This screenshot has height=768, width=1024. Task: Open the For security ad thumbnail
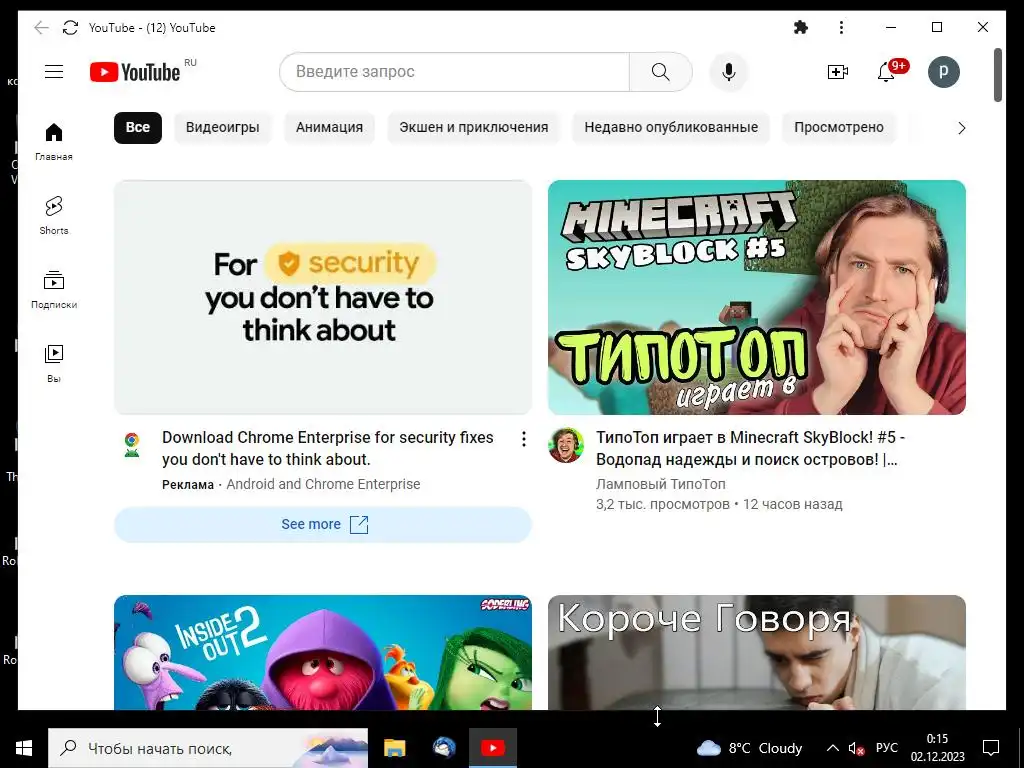click(323, 297)
